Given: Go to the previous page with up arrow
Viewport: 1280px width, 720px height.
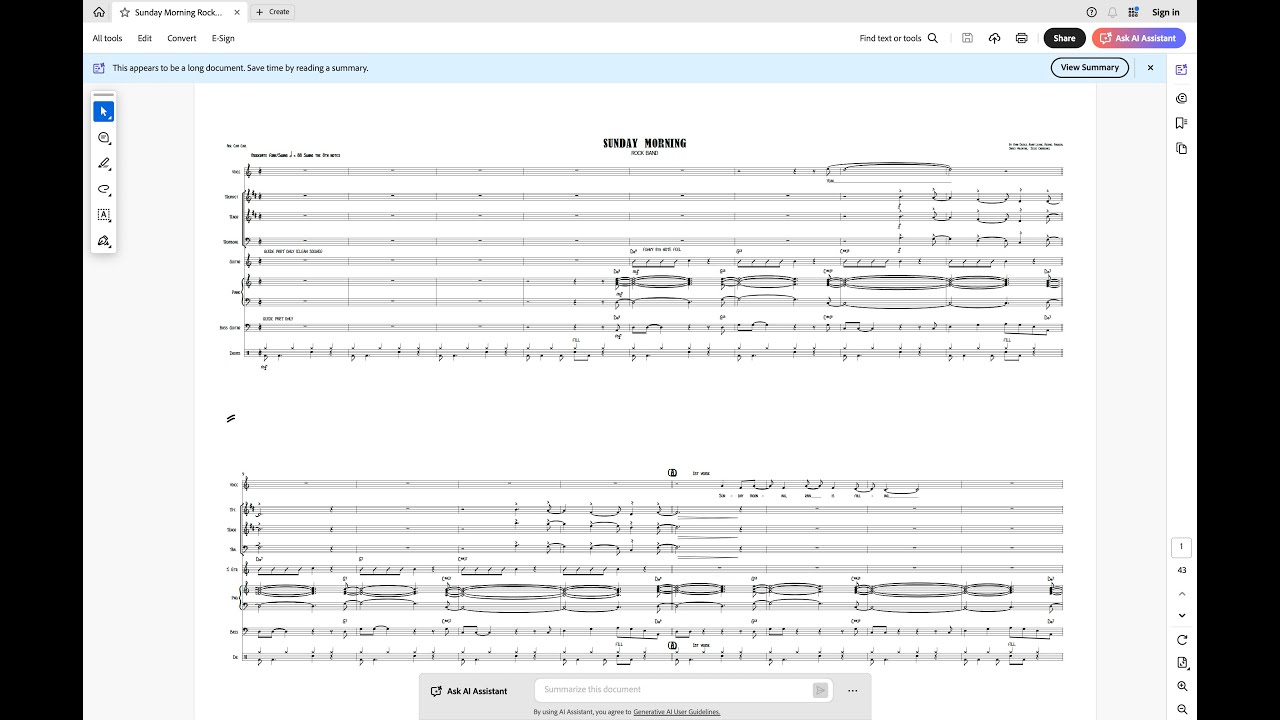Looking at the screenshot, I should (1182, 594).
